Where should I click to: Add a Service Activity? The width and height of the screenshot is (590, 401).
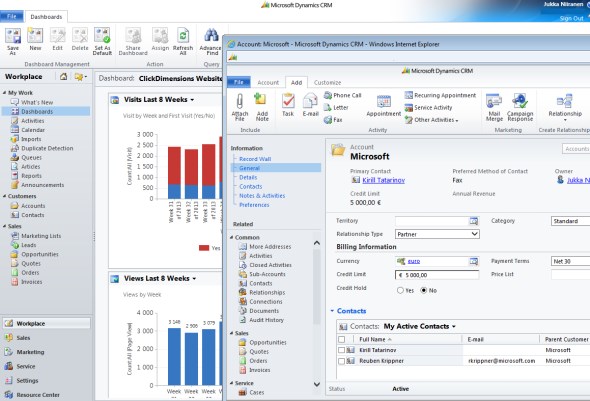428,108
